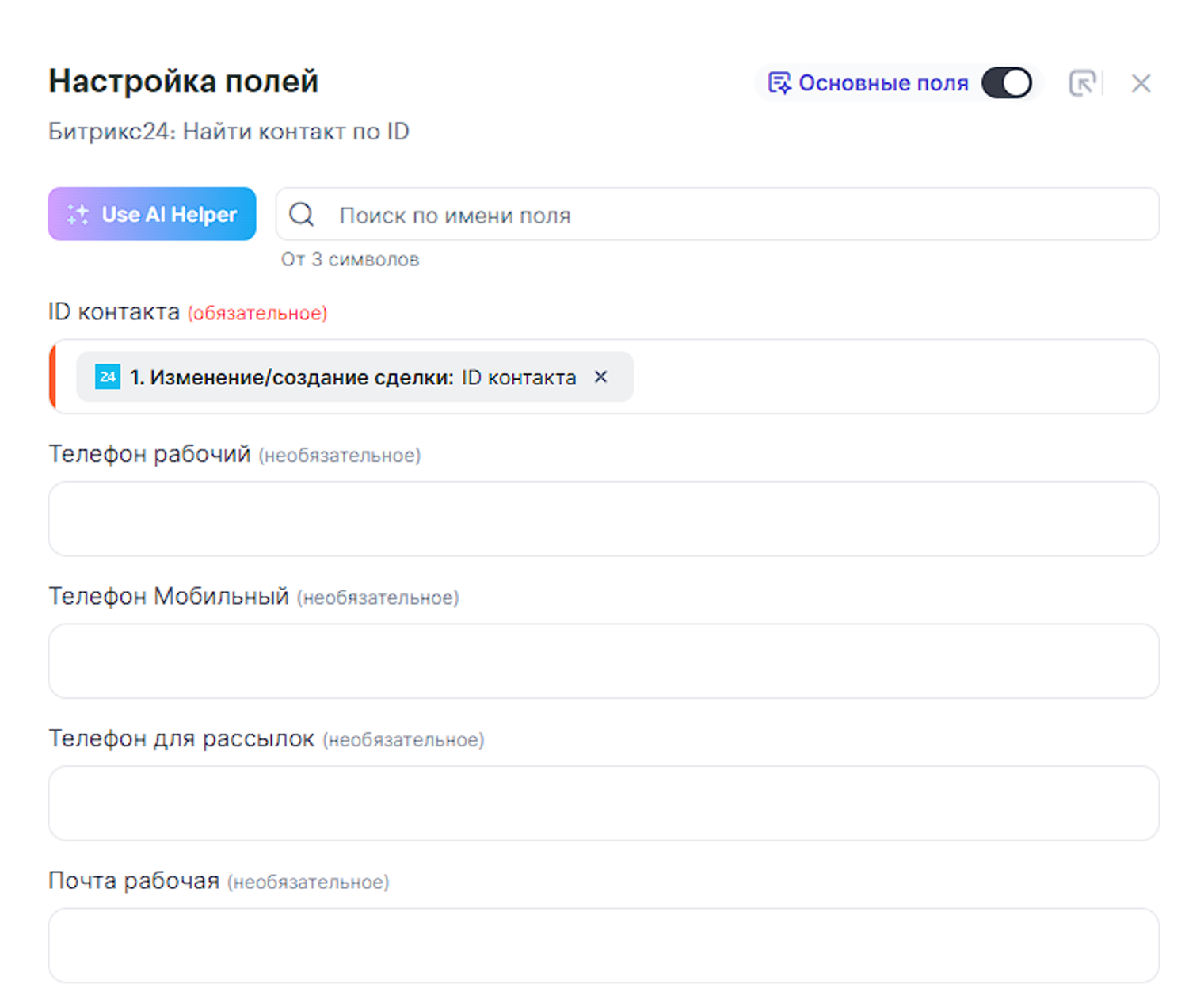Click the Битрикс24: Найти контакт по ID subtitle
1204x996 pixels.
pos(229,132)
